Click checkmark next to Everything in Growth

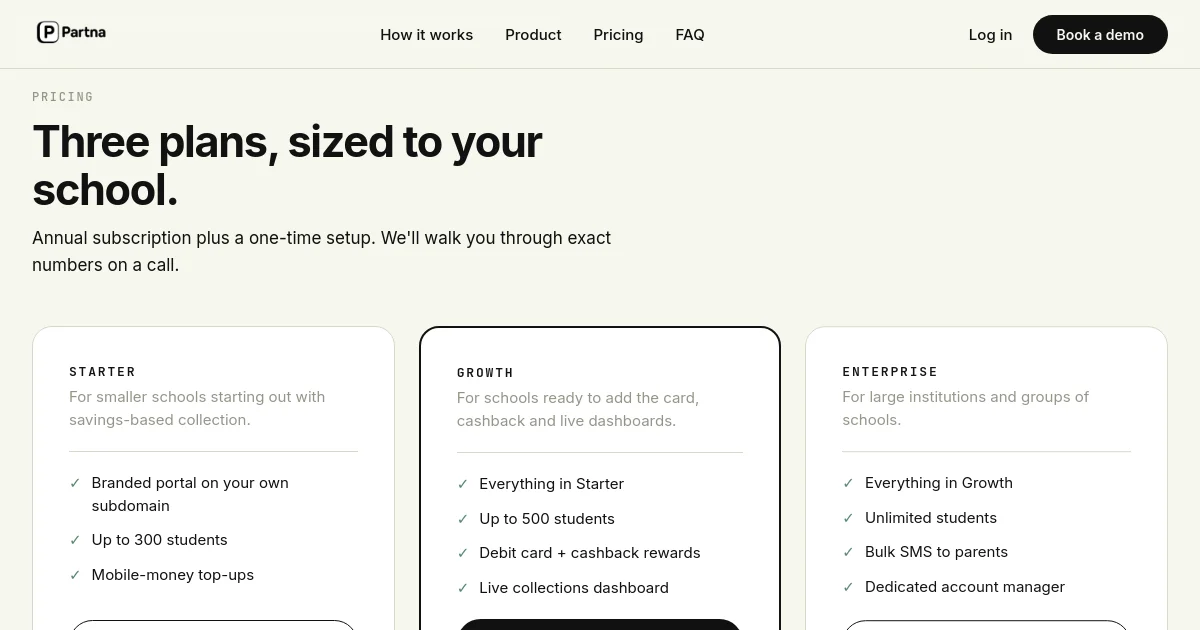[848, 483]
